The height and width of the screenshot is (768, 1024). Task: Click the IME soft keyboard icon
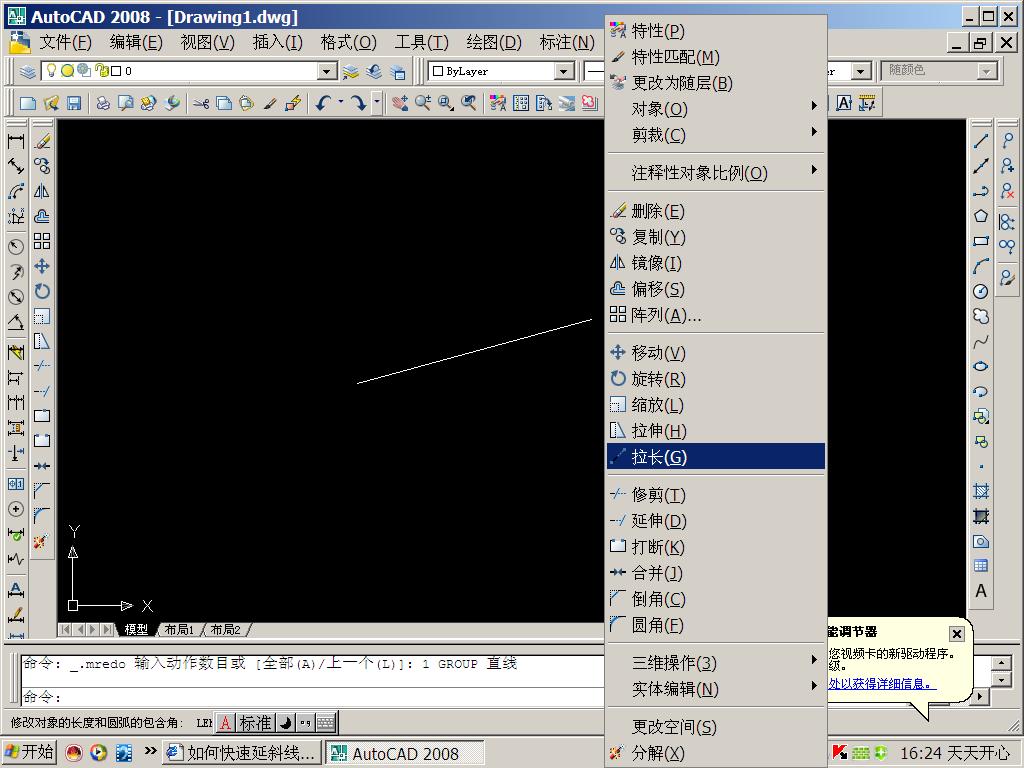(325, 723)
